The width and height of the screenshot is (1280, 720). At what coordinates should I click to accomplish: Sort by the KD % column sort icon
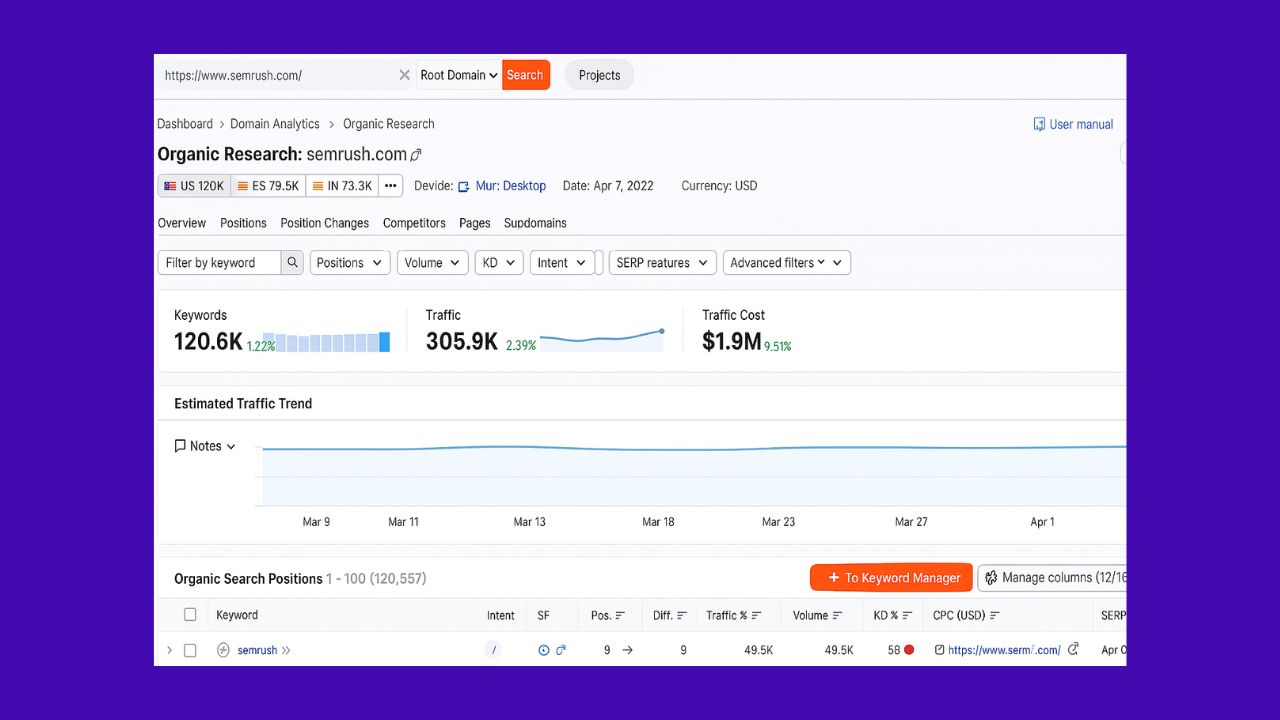tap(908, 616)
